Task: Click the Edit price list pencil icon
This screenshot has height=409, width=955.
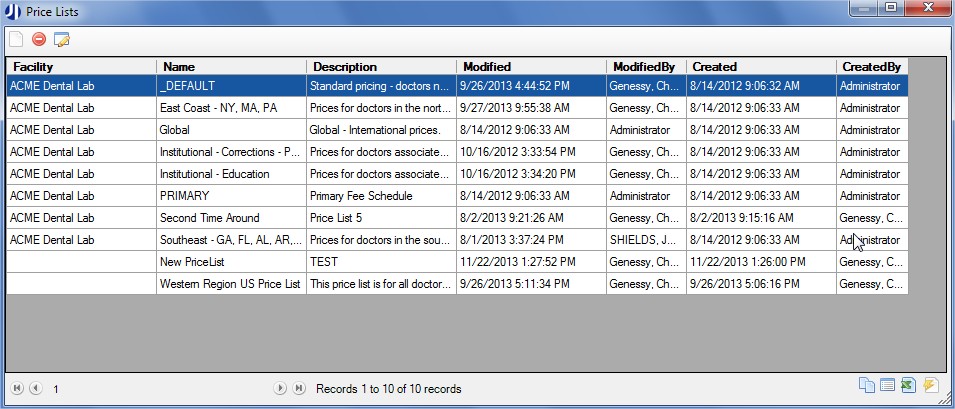Action: 62,40
